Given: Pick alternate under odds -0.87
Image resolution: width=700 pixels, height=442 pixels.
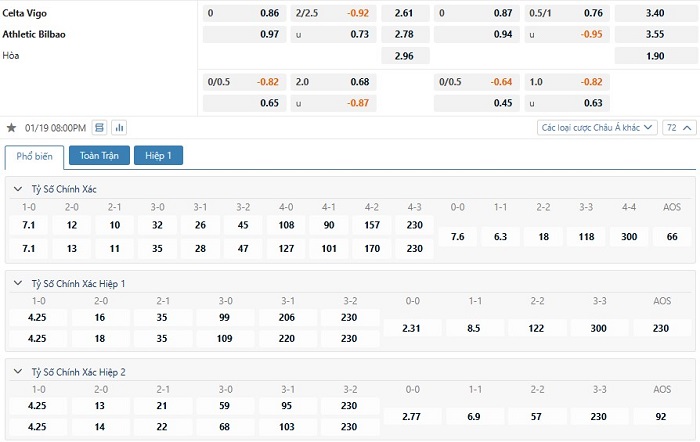Looking at the screenshot, I should tap(333, 103).
